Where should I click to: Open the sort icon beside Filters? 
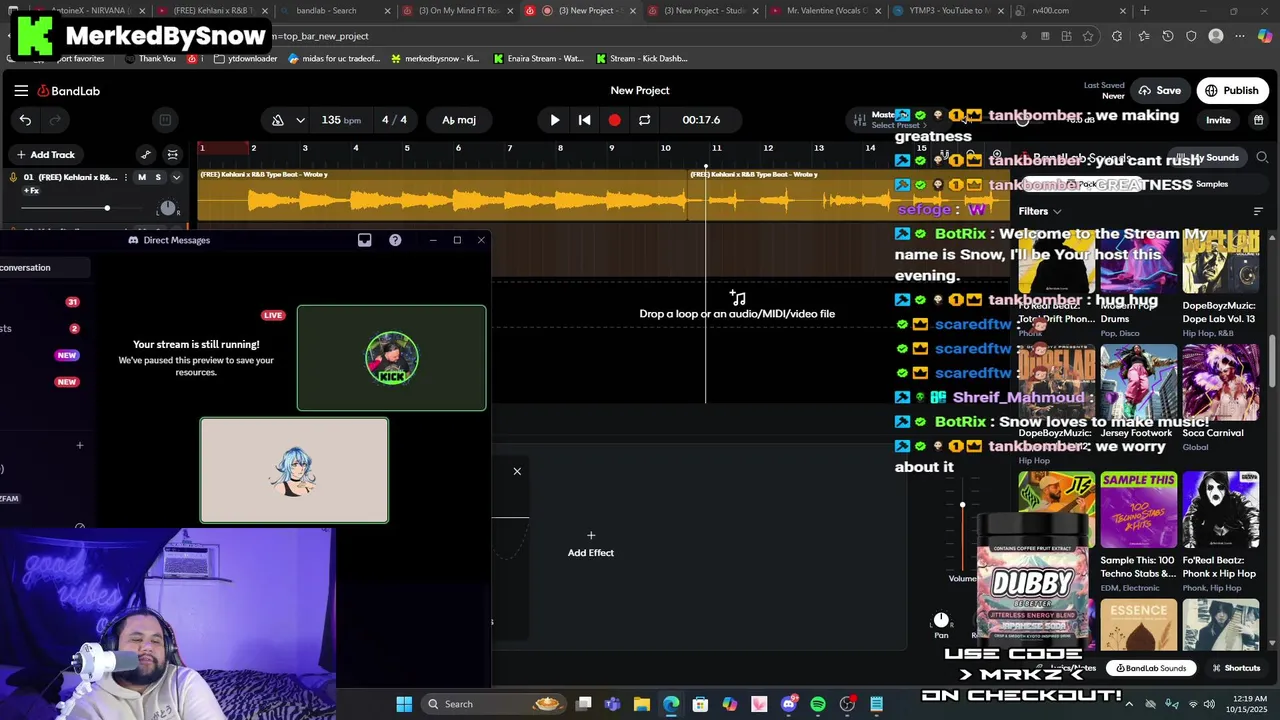pos(1258,212)
